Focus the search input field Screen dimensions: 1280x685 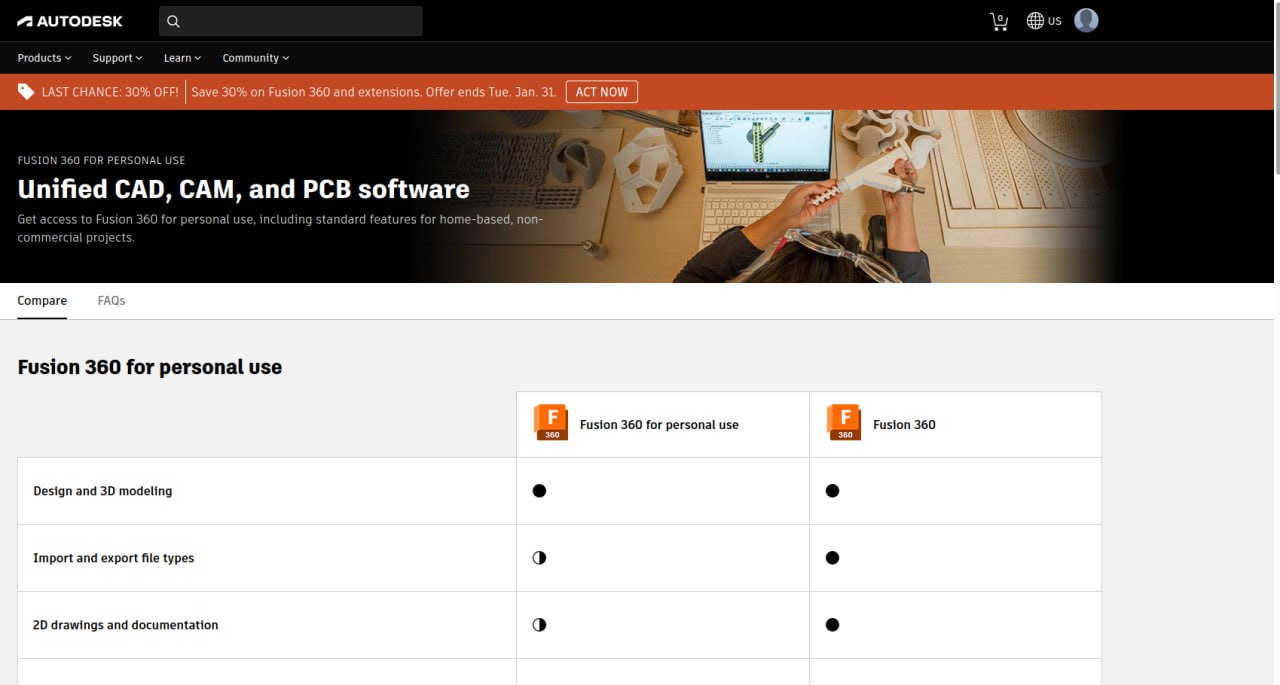click(x=291, y=21)
